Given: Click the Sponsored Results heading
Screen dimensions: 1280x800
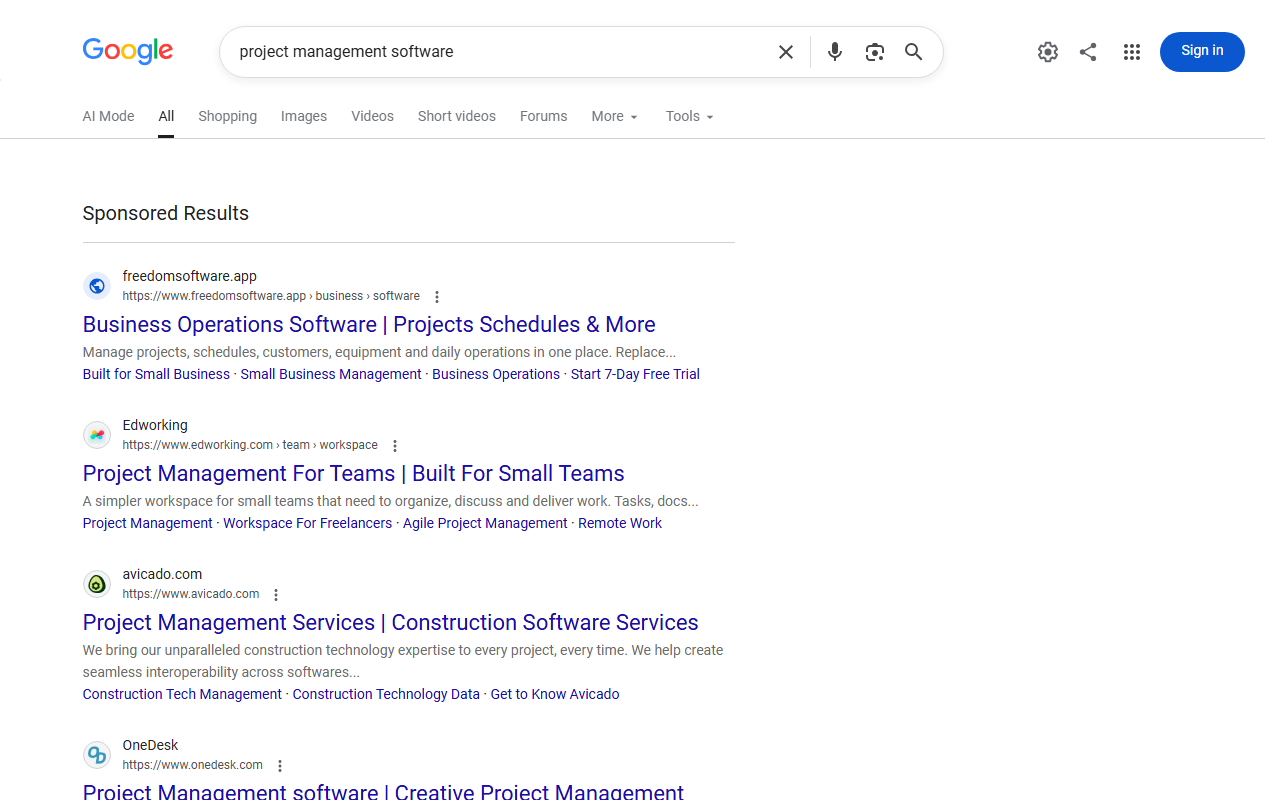Looking at the screenshot, I should (x=166, y=213).
